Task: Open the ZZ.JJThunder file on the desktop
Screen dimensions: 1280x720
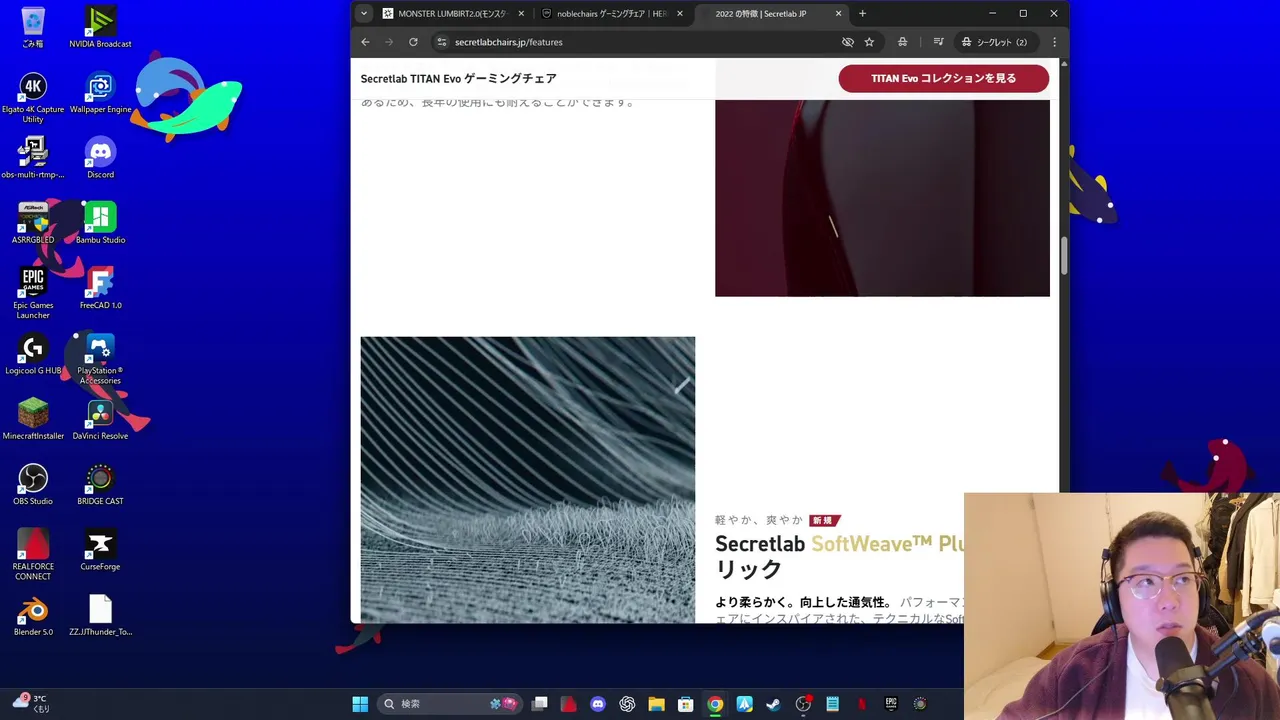Action: pyautogui.click(x=100, y=615)
